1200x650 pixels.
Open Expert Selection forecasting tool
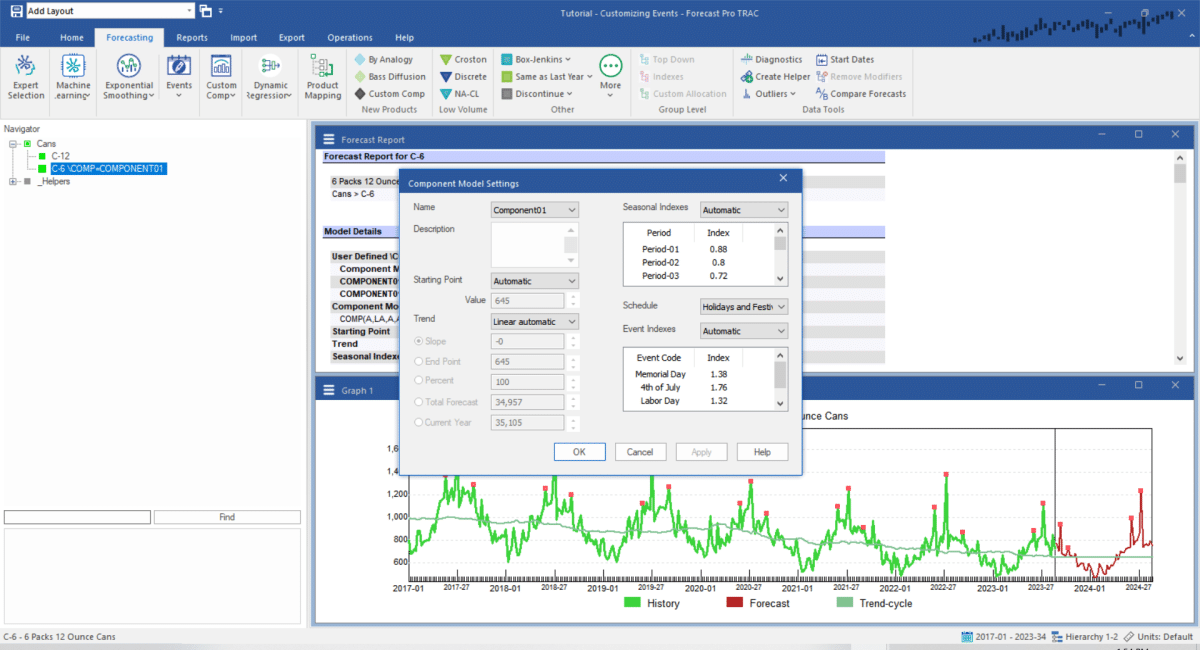[x=26, y=76]
